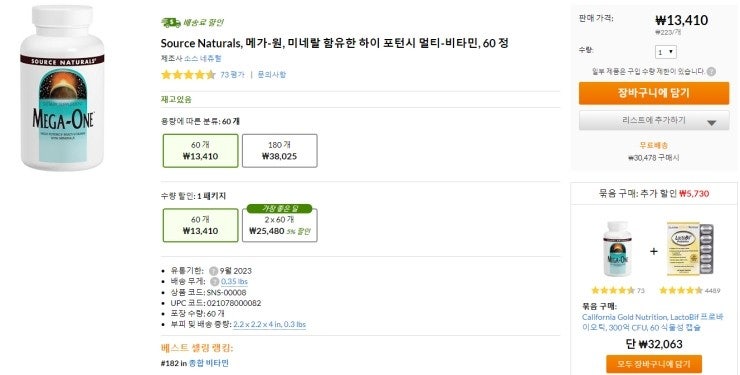
Task: Click the five-star rating icons under title
Action: (188, 75)
